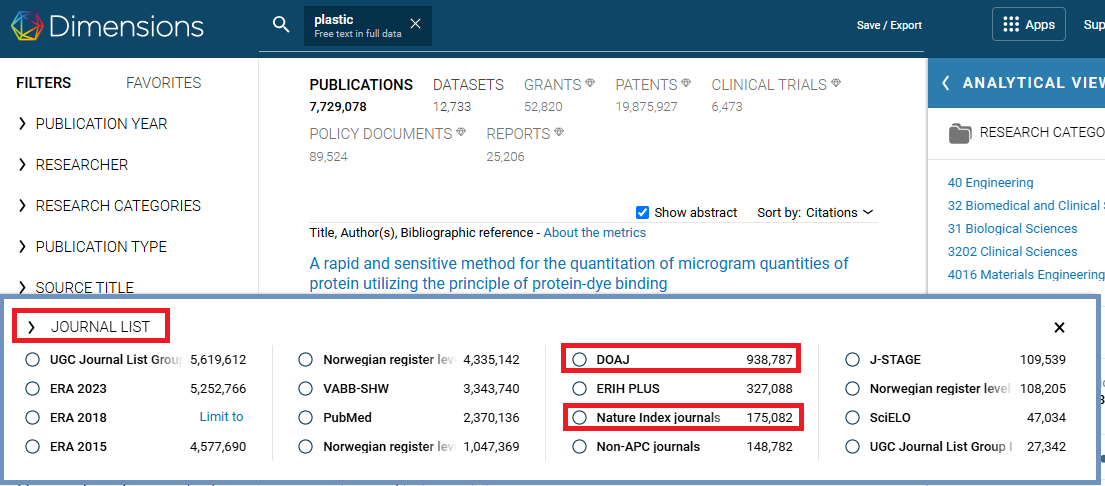Select the PubMed journal list option
Viewport: 1105px width, 486px height.
pyautogui.click(x=306, y=417)
